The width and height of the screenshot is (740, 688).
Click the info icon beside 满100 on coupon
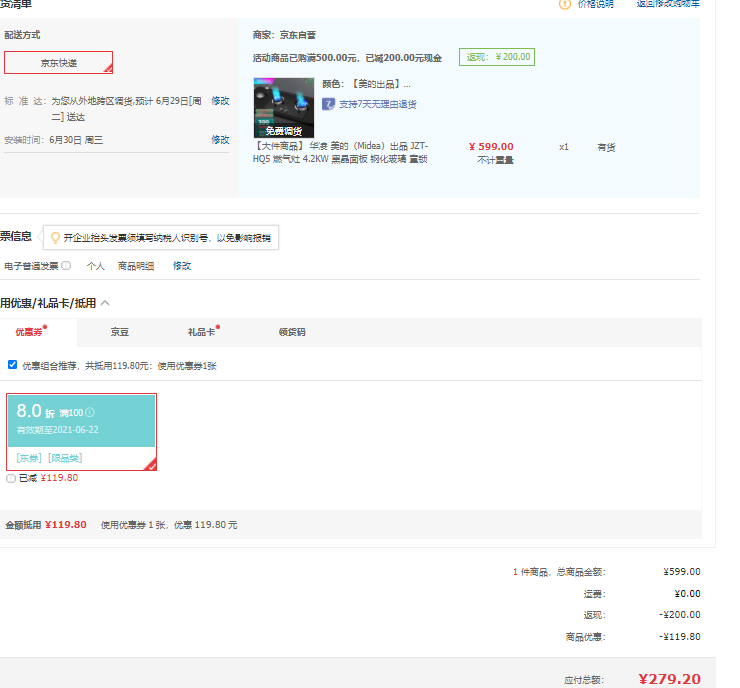tap(90, 412)
